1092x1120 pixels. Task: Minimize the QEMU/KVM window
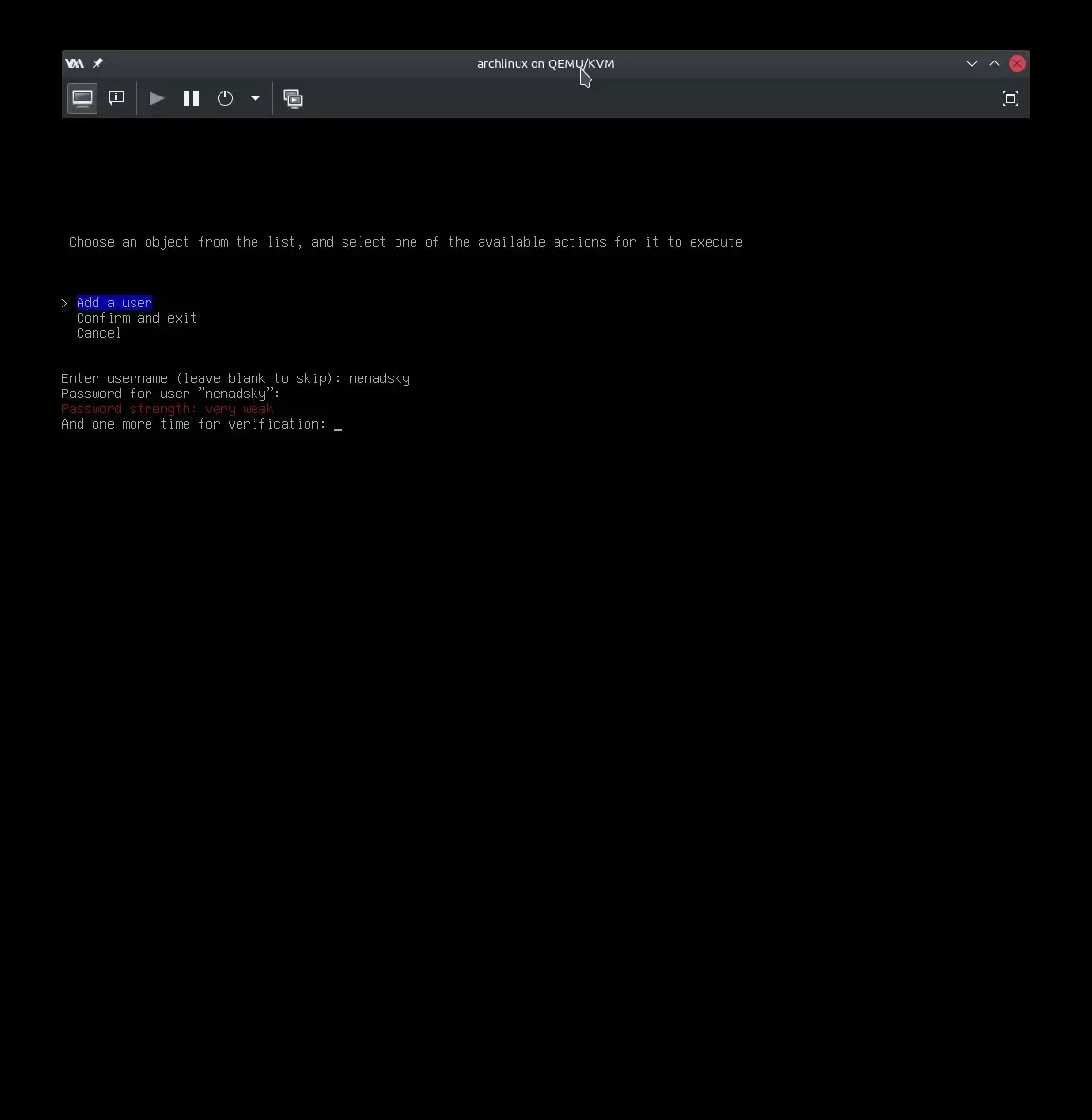(971, 63)
